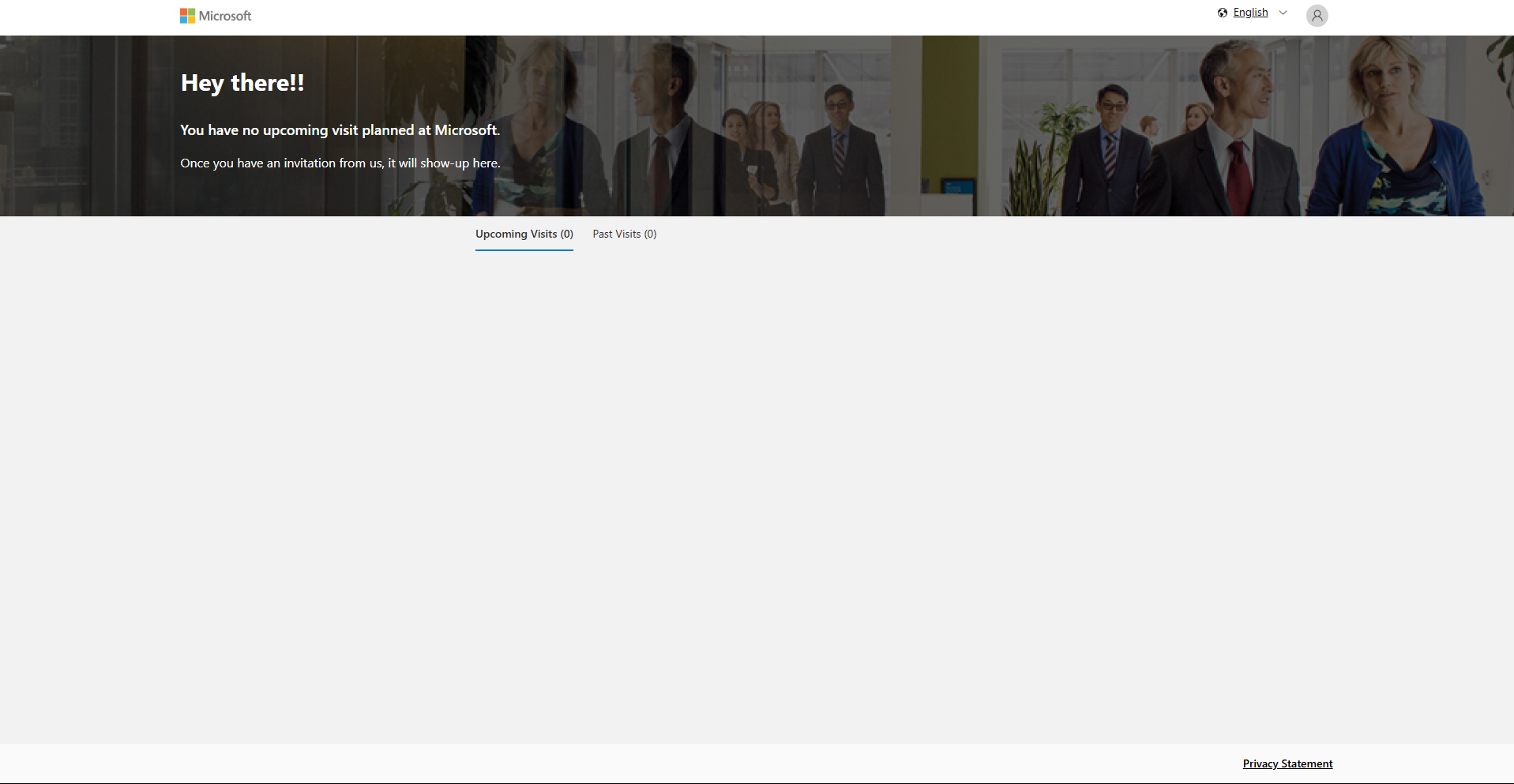Click the Microsoft four-square logo icon
The height and width of the screenshot is (784, 1514).
pos(187,16)
